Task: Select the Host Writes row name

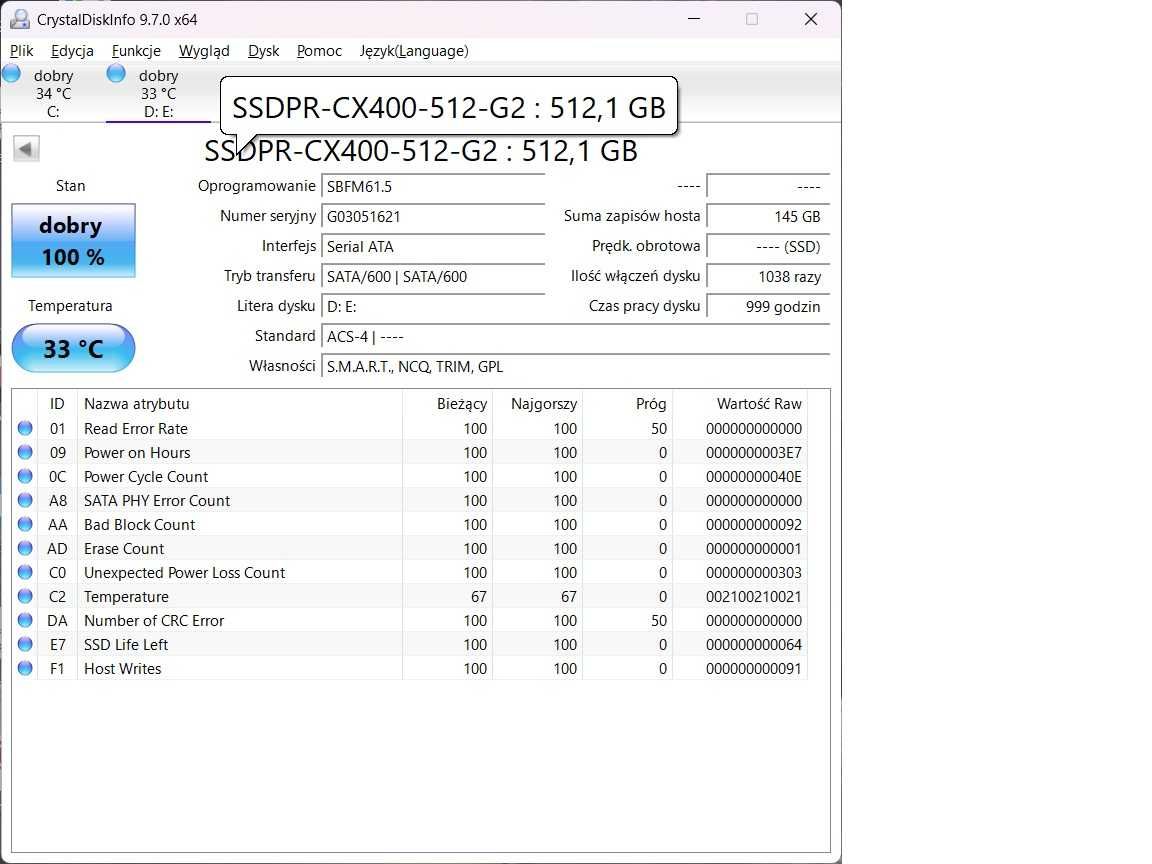Action: point(123,669)
